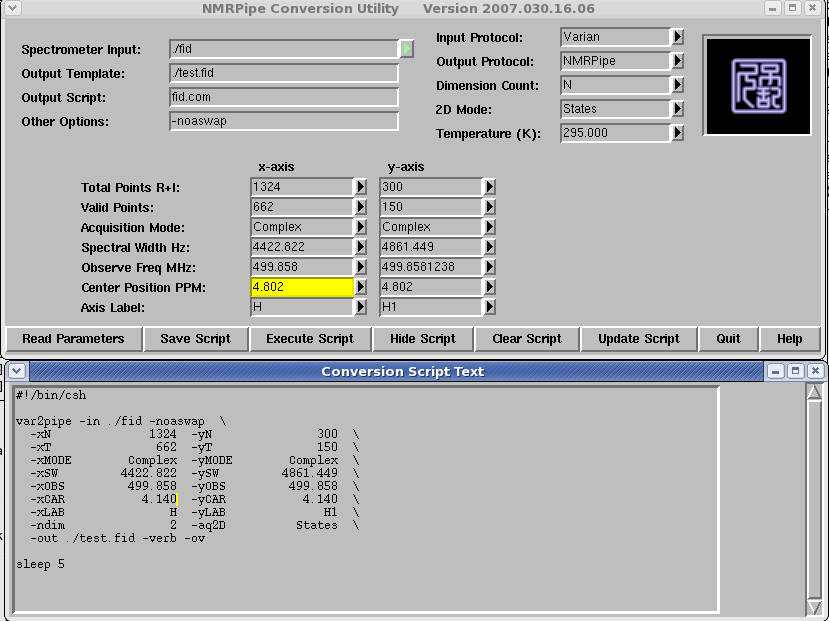Screen dimensions: 829x621
Task: Click x-axis Axis Label field H
Action: (302, 307)
